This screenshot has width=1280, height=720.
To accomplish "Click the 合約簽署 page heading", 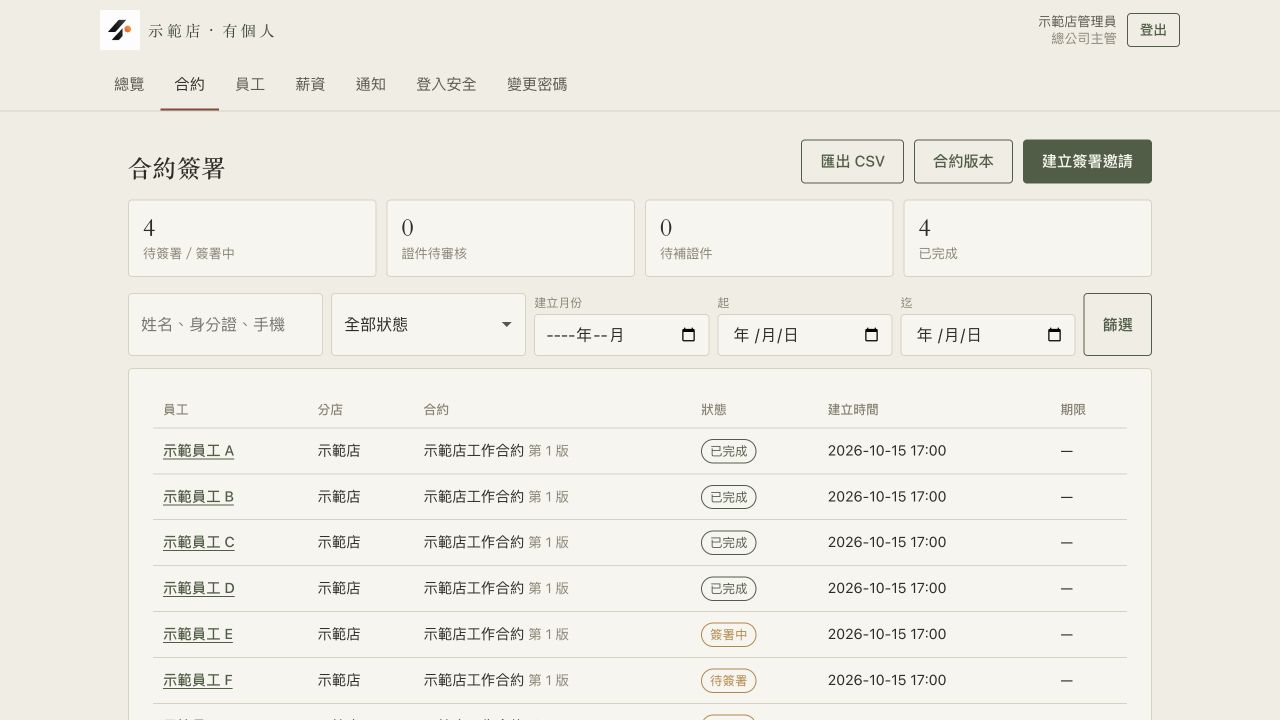I will coord(177,168).
